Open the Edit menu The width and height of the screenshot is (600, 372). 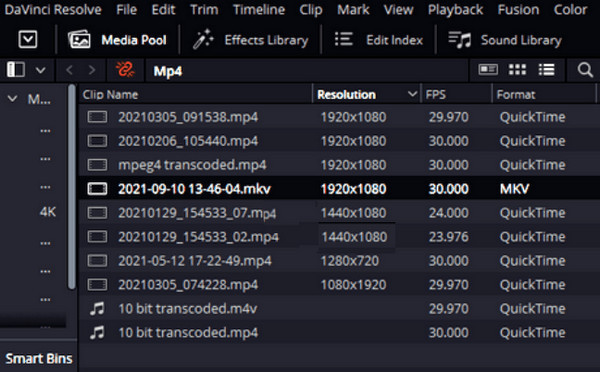[163, 10]
